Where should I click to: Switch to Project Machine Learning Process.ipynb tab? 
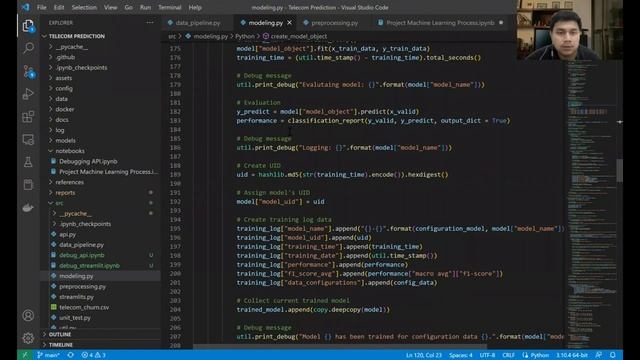coord(440,23)
